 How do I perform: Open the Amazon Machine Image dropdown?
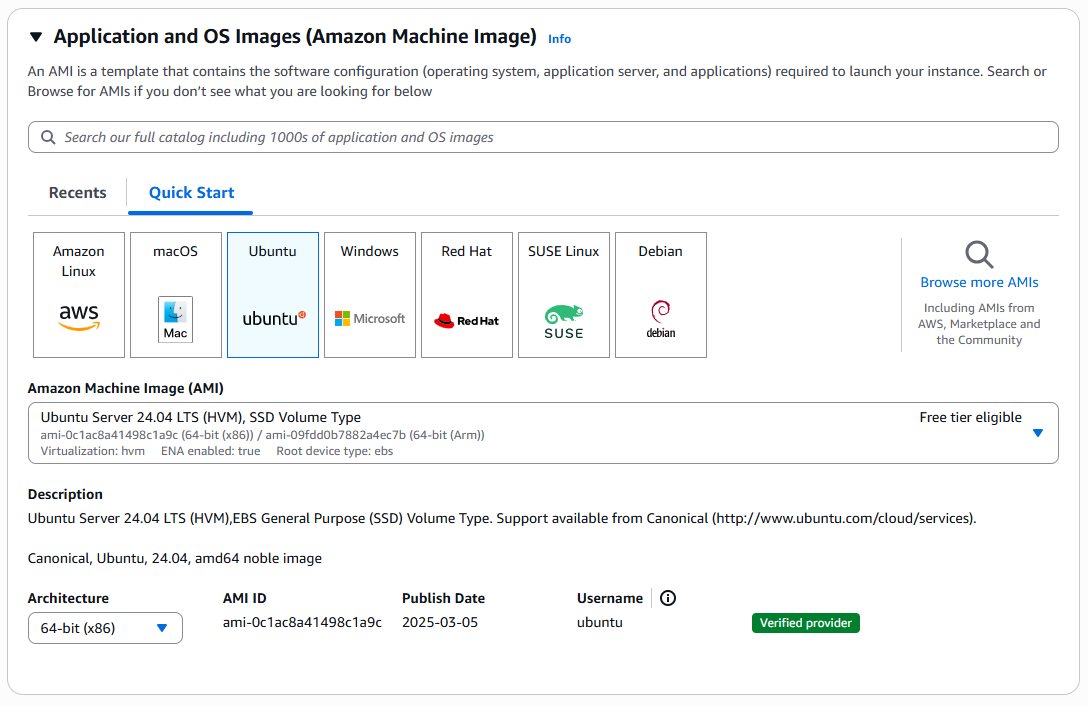1037,433
